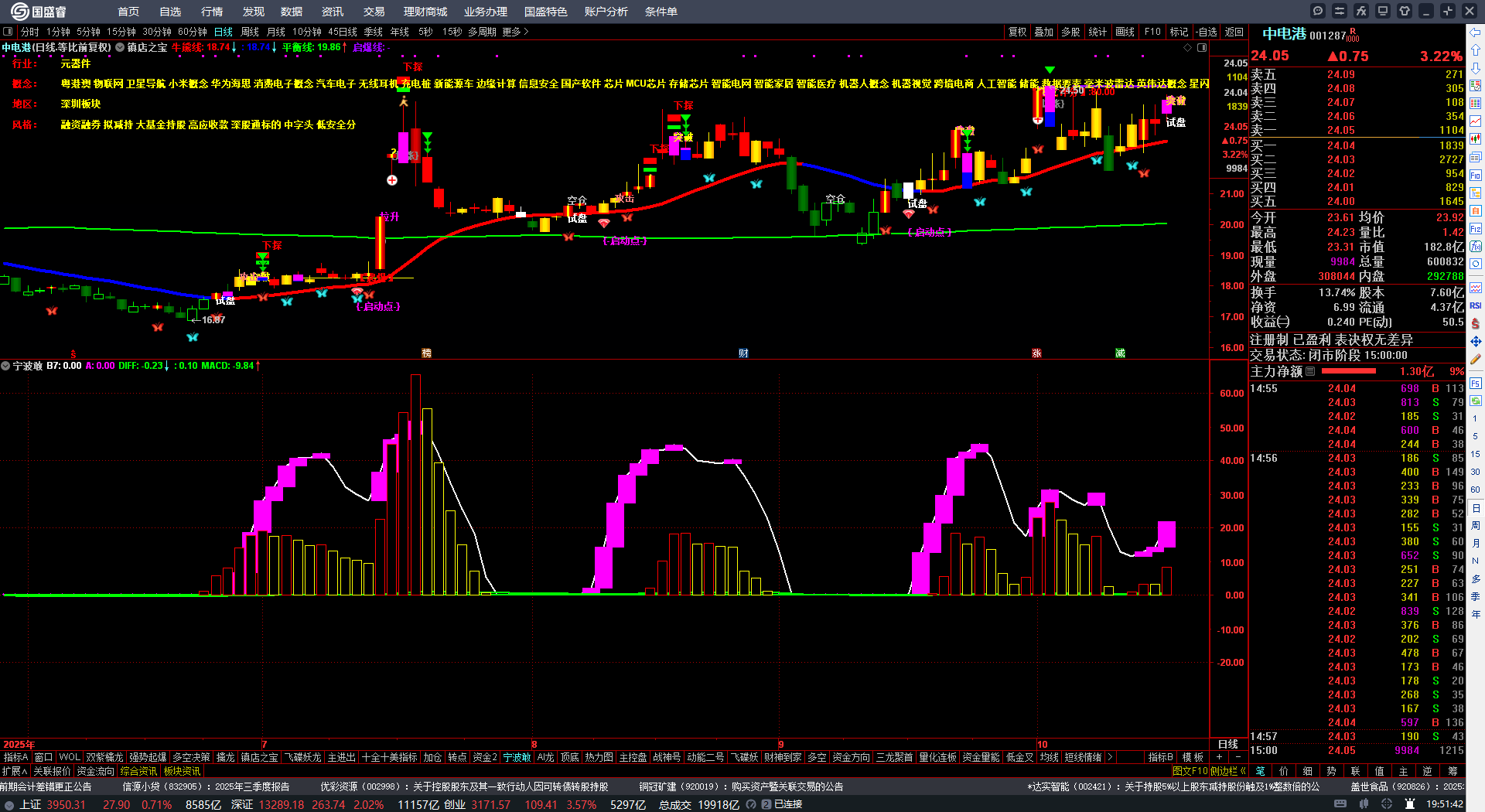The image size is (1485, 812).
Task: Open the FS sidebar icon
Action: (x=1476, y=383)
